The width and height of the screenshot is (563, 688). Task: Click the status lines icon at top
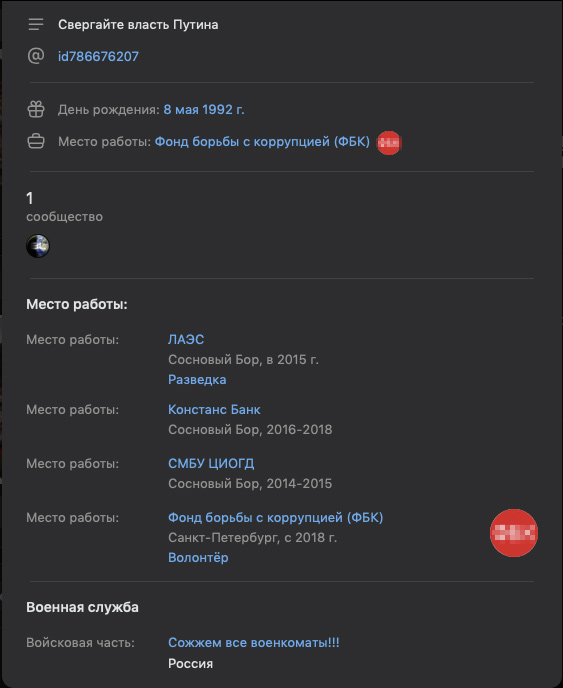tap(36, 25)
